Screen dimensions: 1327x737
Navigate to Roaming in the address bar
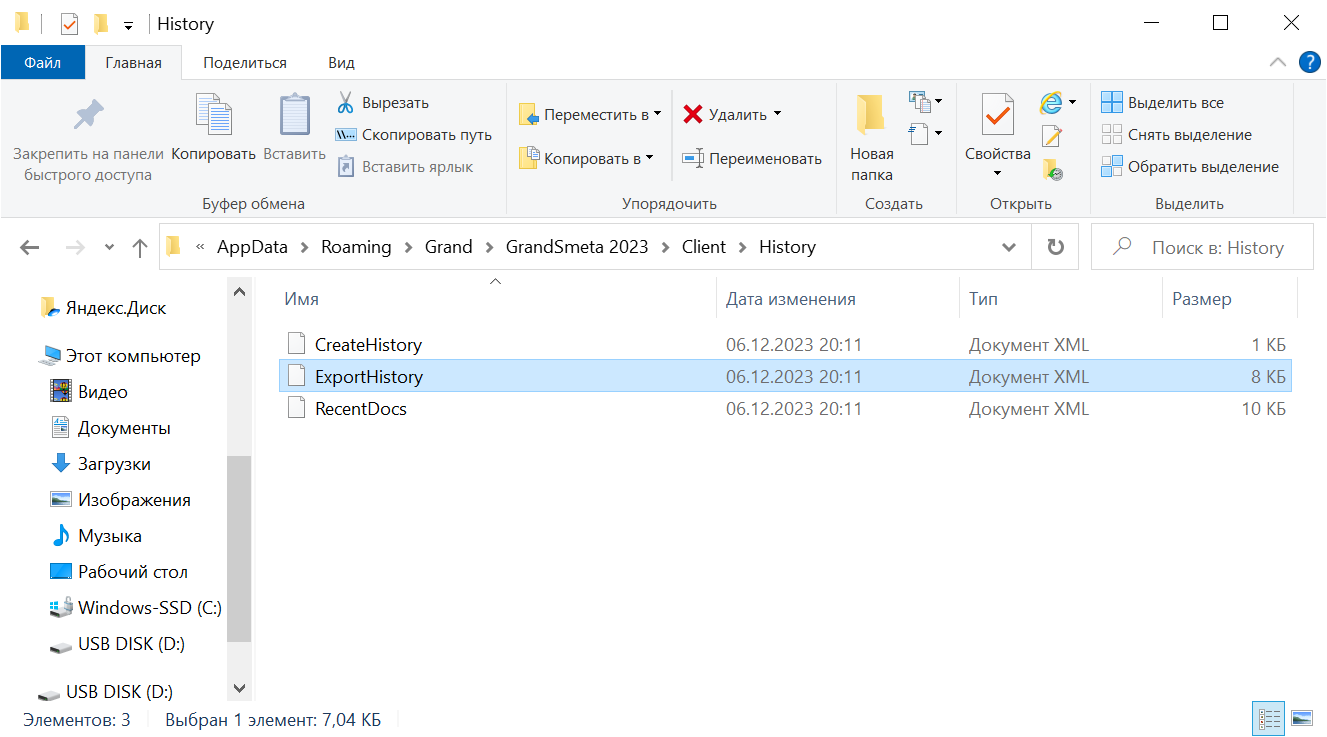point(356,247)
